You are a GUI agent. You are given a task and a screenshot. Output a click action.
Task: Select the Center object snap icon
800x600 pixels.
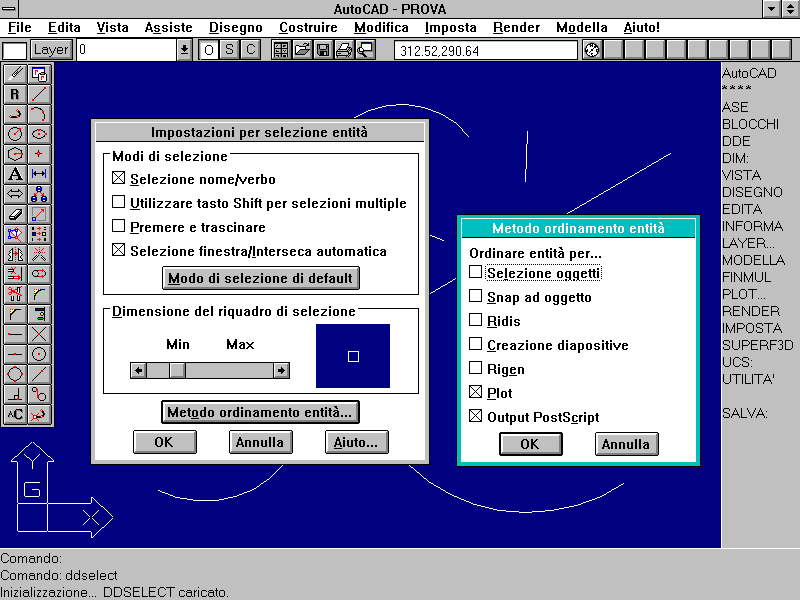point(39,354)
